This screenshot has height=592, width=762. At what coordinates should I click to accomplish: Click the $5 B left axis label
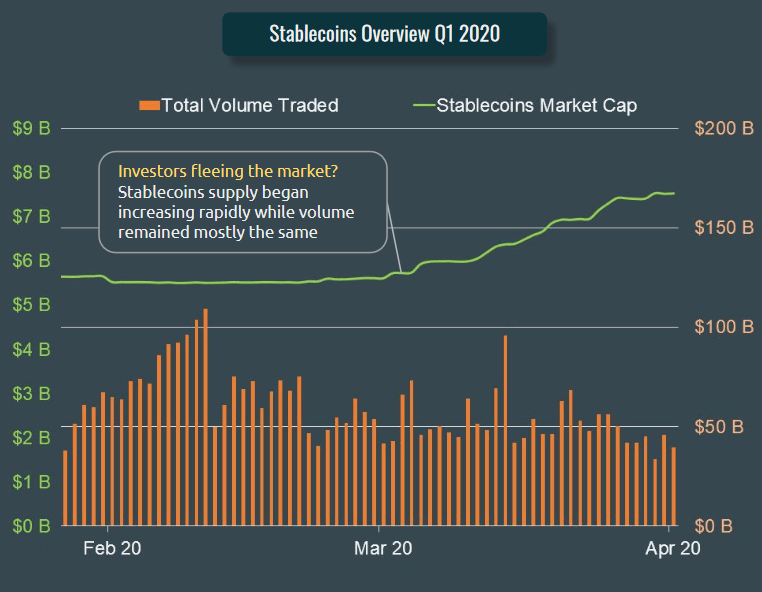click(32, 305)
